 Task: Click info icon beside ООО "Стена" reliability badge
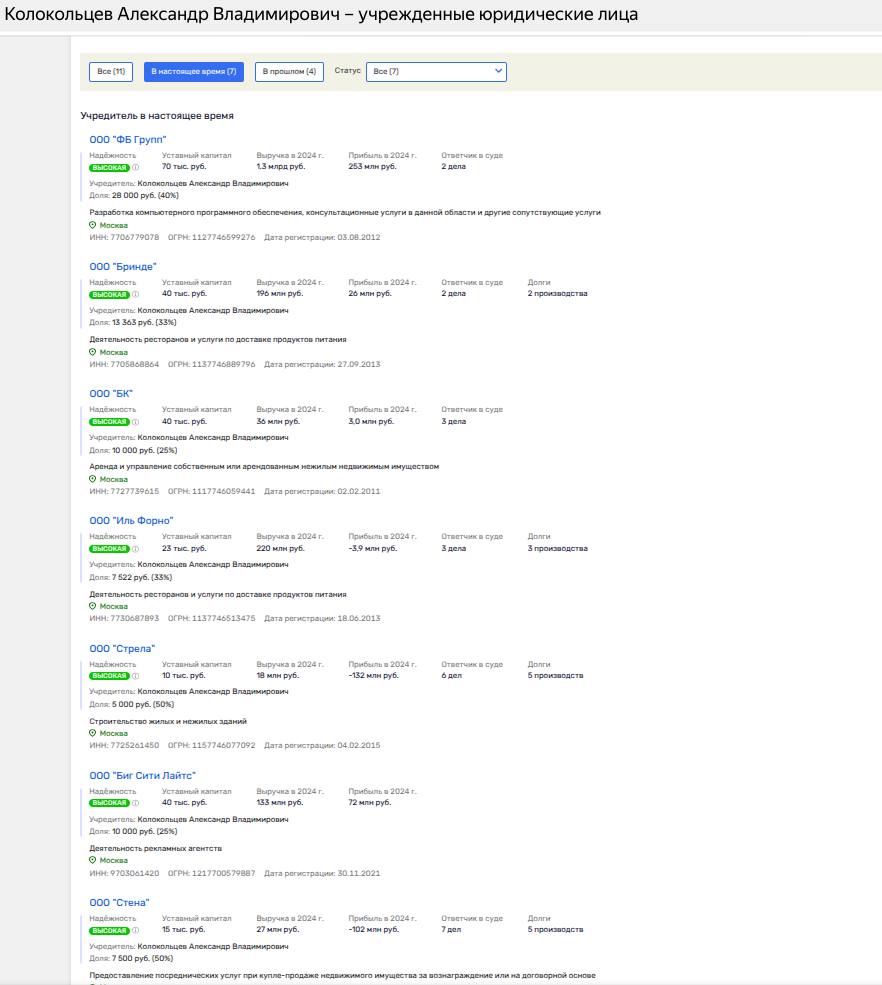[x=136, y=930]
